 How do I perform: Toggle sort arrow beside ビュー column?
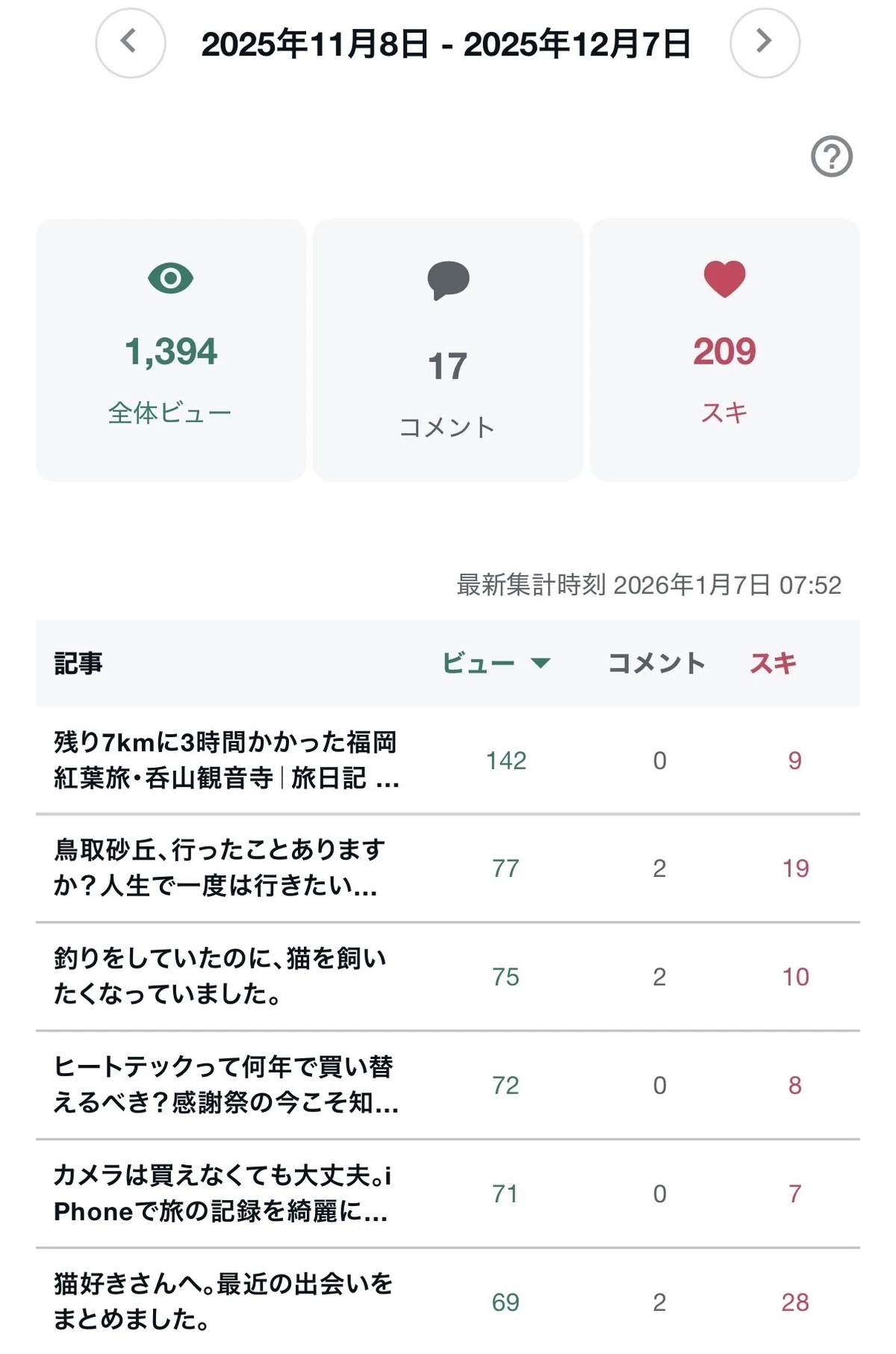[x=540, y=662]
